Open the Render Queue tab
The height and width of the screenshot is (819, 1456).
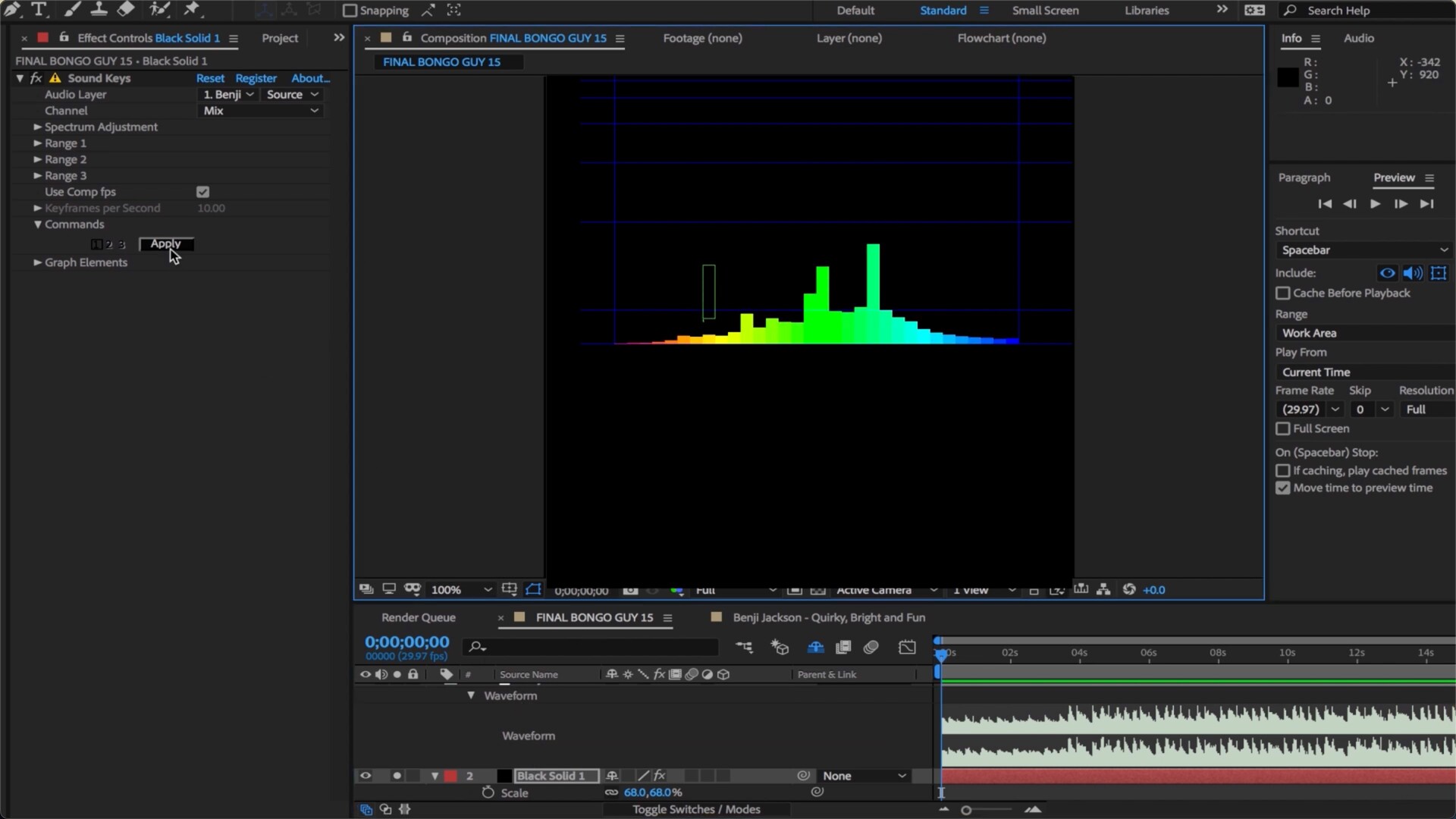418,617
